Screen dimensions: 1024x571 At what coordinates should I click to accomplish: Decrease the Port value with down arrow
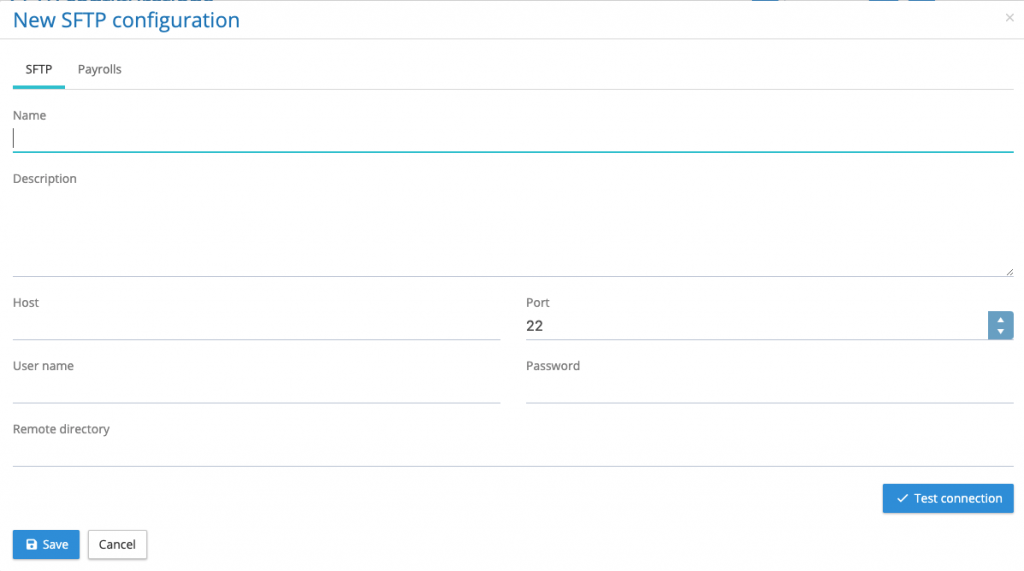(1000, 332)
